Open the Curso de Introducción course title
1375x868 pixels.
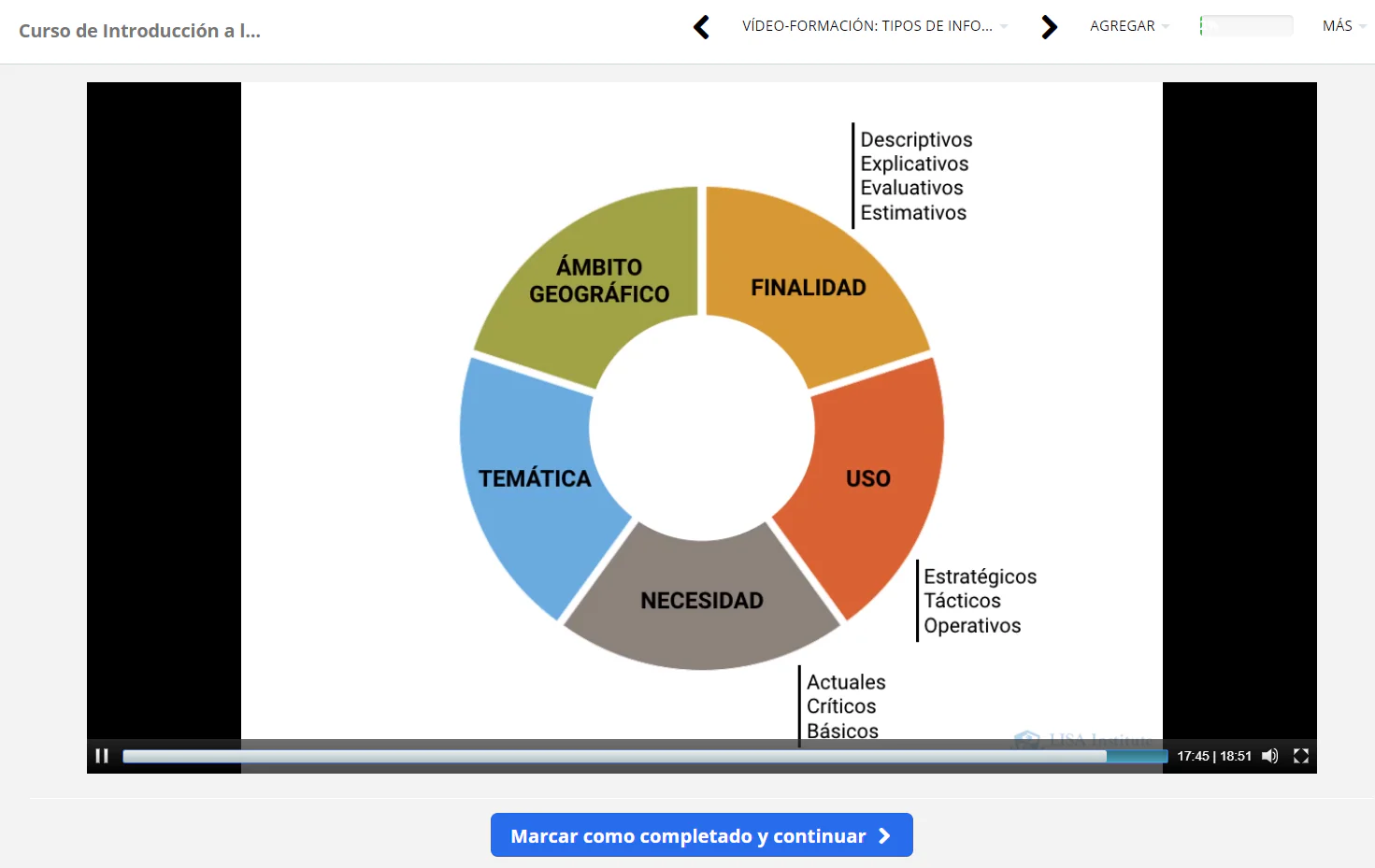point(139,31)
